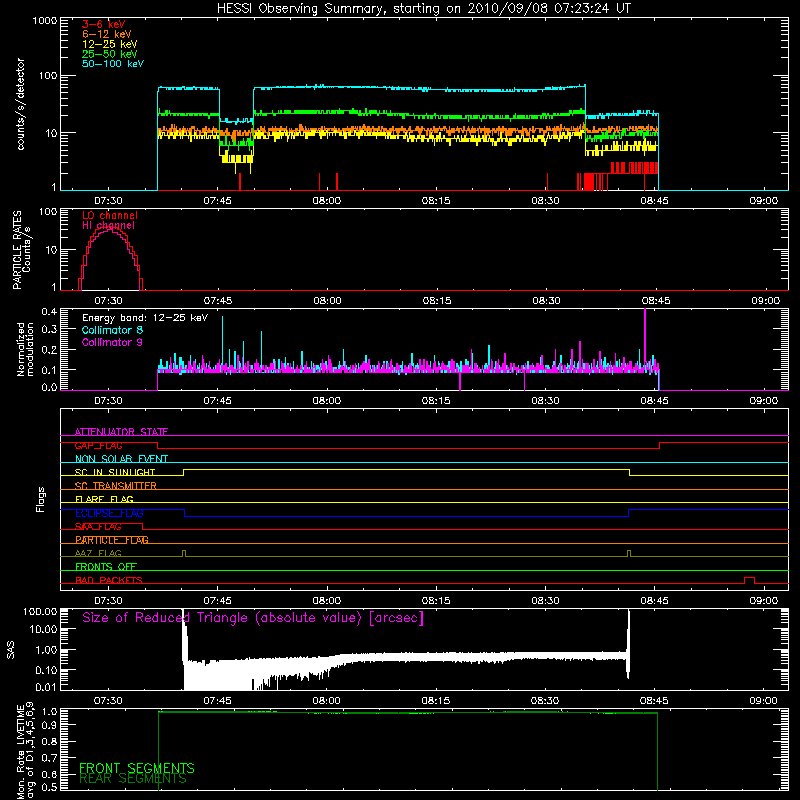Select the 3-6 keV legend label
Image resolution: width=800 pixels, height=800 pixels.
coord(104,24)
